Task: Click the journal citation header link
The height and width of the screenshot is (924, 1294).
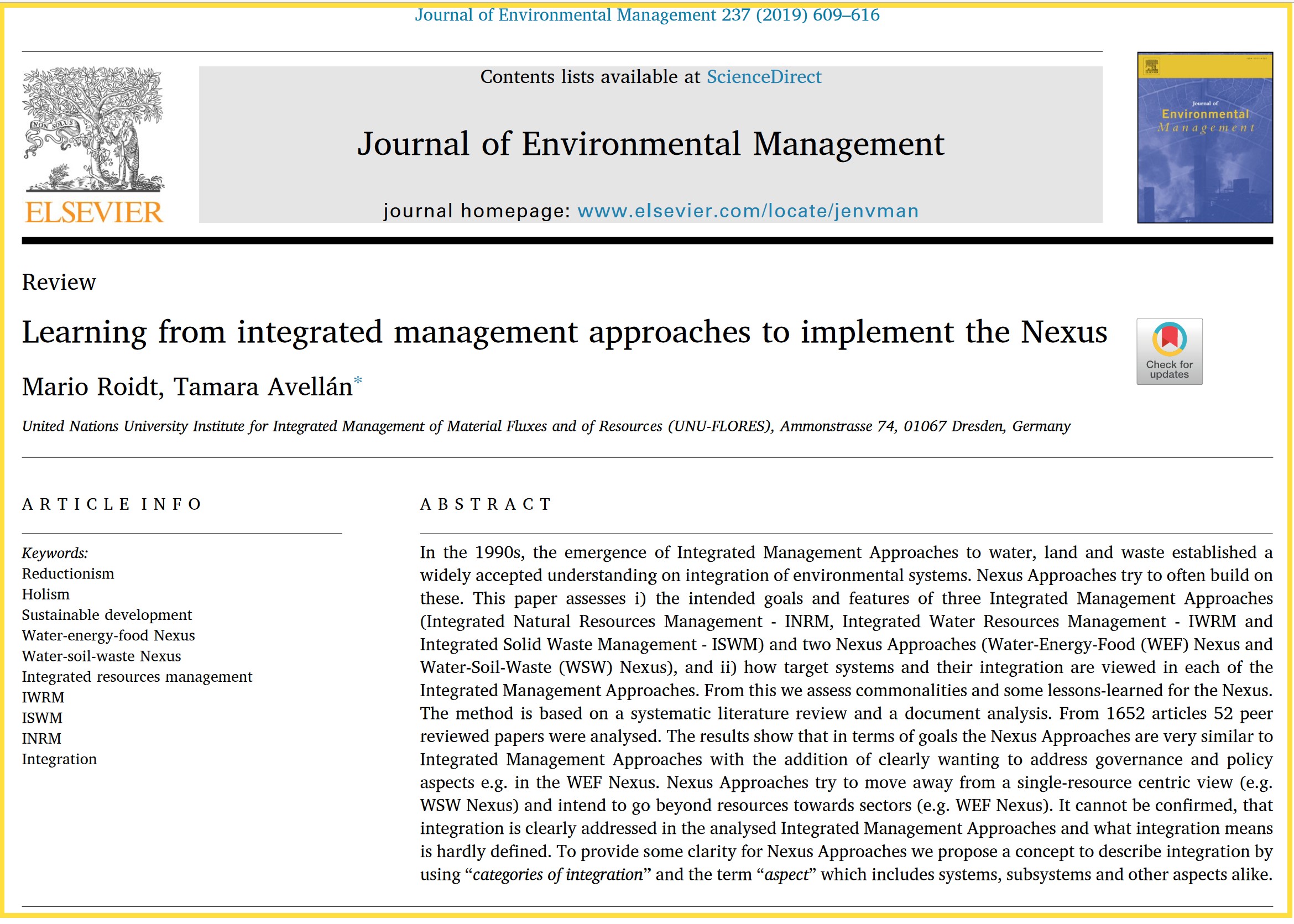Action: click(x=647, y=15)
